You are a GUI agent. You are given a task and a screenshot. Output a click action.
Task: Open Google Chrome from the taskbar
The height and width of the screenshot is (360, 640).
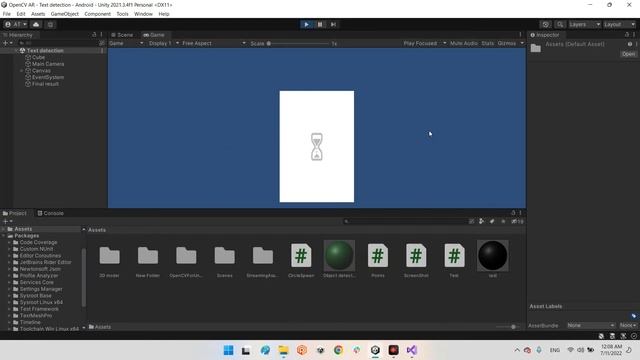coord(338,350)
